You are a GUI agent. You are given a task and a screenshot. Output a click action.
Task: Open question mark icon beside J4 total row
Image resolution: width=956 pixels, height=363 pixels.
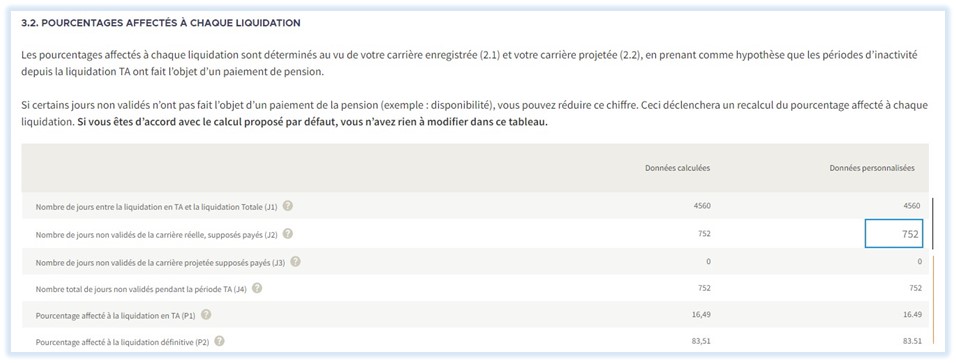pos(257,288)
